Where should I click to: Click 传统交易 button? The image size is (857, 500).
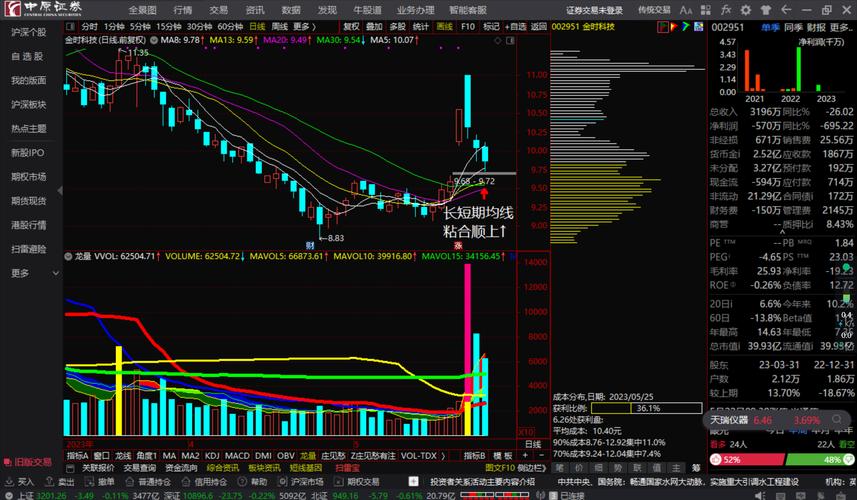tap(655, 10)
